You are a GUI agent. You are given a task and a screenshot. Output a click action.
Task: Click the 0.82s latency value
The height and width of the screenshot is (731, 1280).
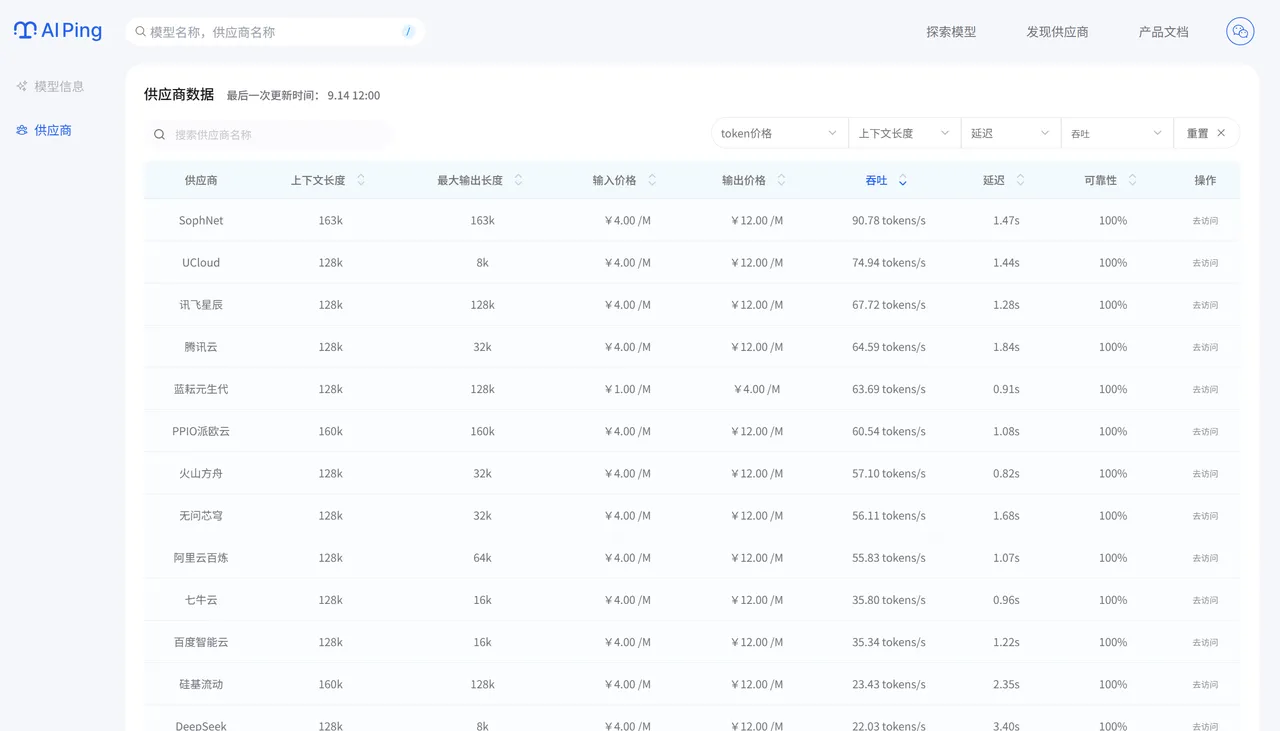[x=1006, y=474]
